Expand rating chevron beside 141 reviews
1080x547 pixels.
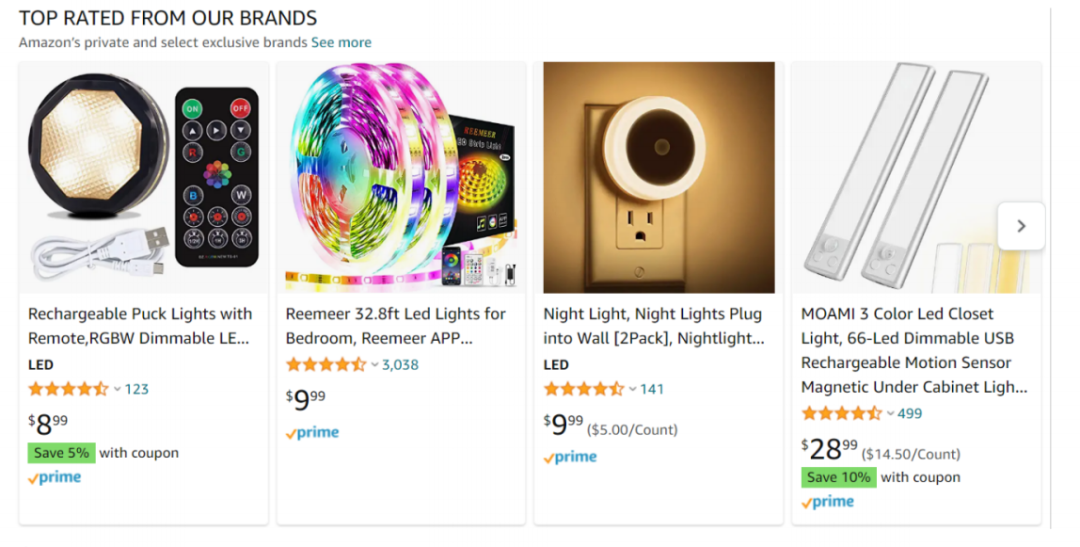pyautogui.click(x=633, y=389)
